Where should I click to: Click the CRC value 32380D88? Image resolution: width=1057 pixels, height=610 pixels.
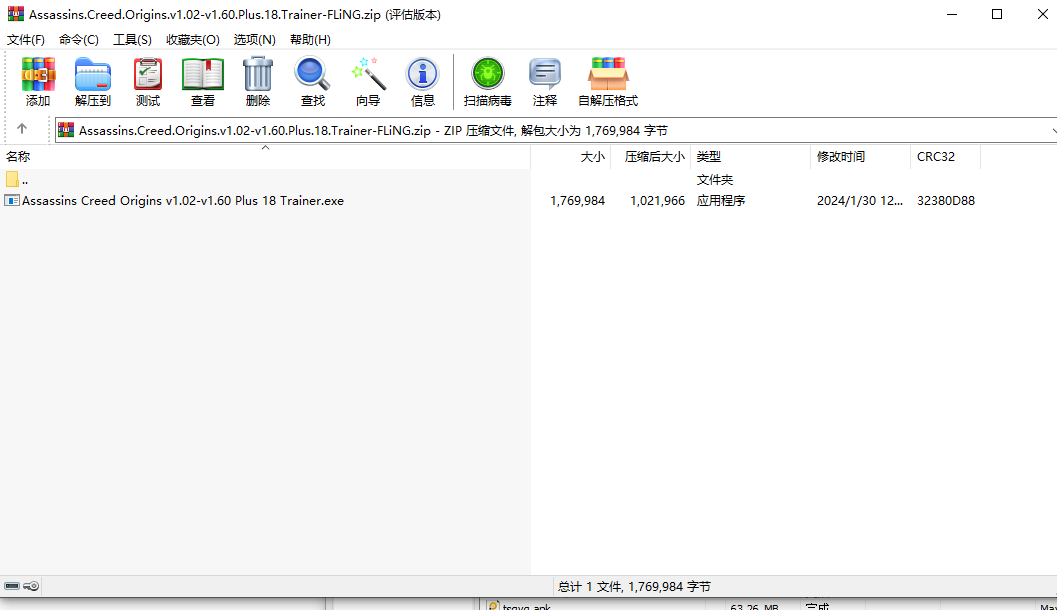(x=946, y=200)
